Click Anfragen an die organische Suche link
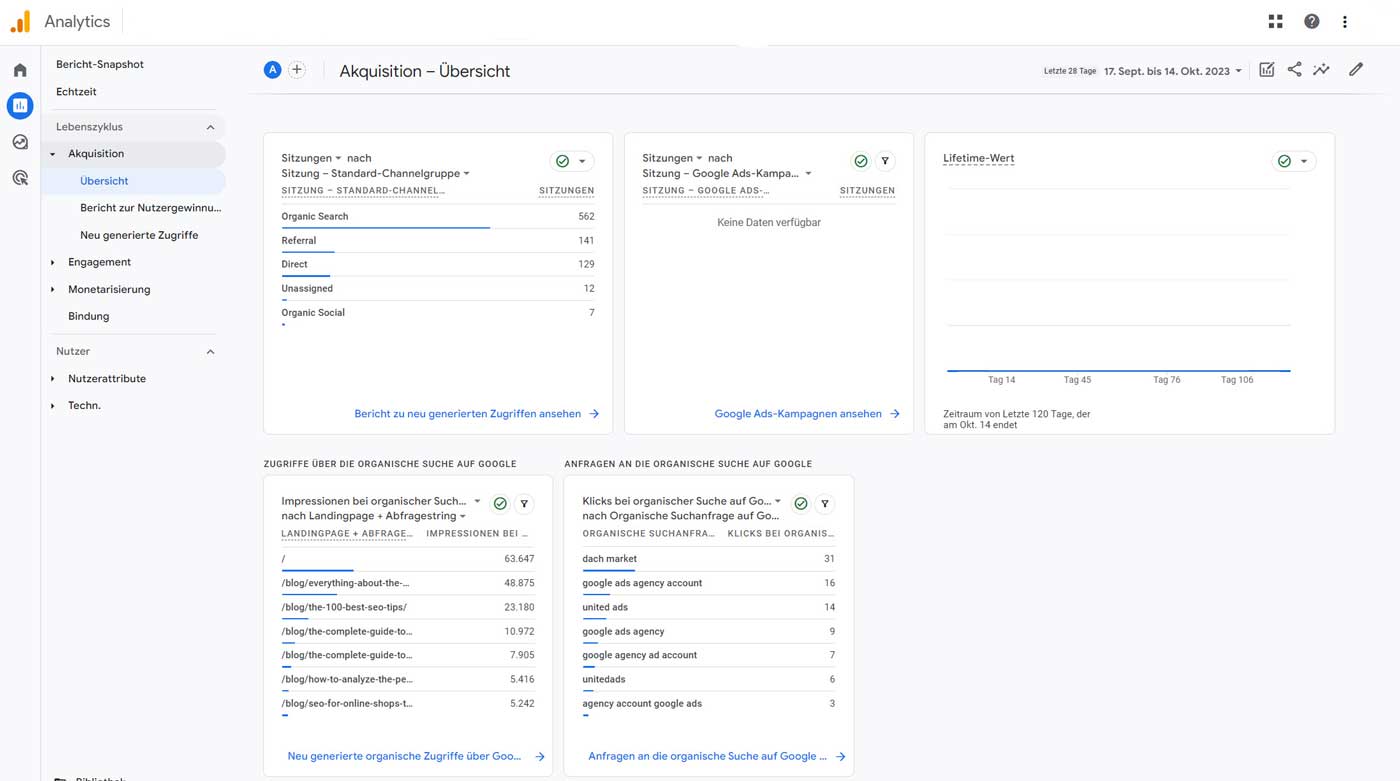The image size is (1400, 781). coord(716,756)
